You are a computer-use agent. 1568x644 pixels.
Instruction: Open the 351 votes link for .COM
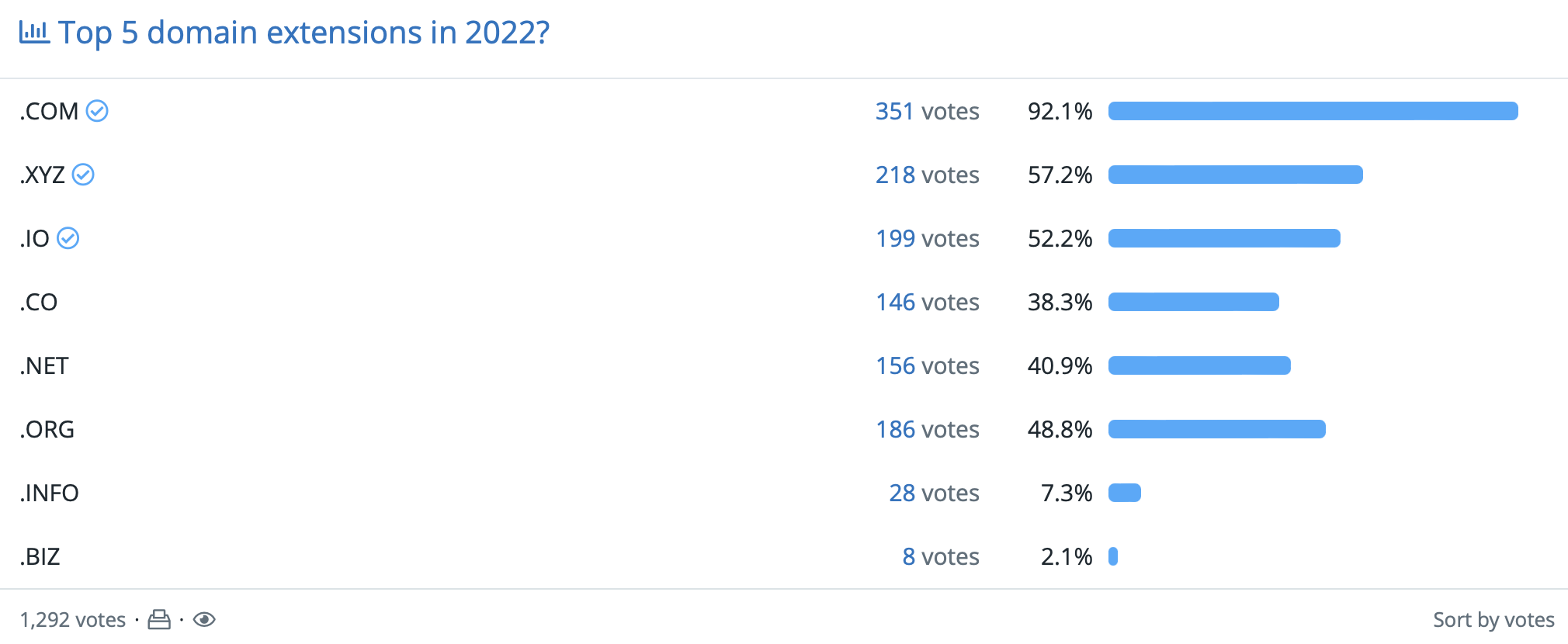(927, 112)
